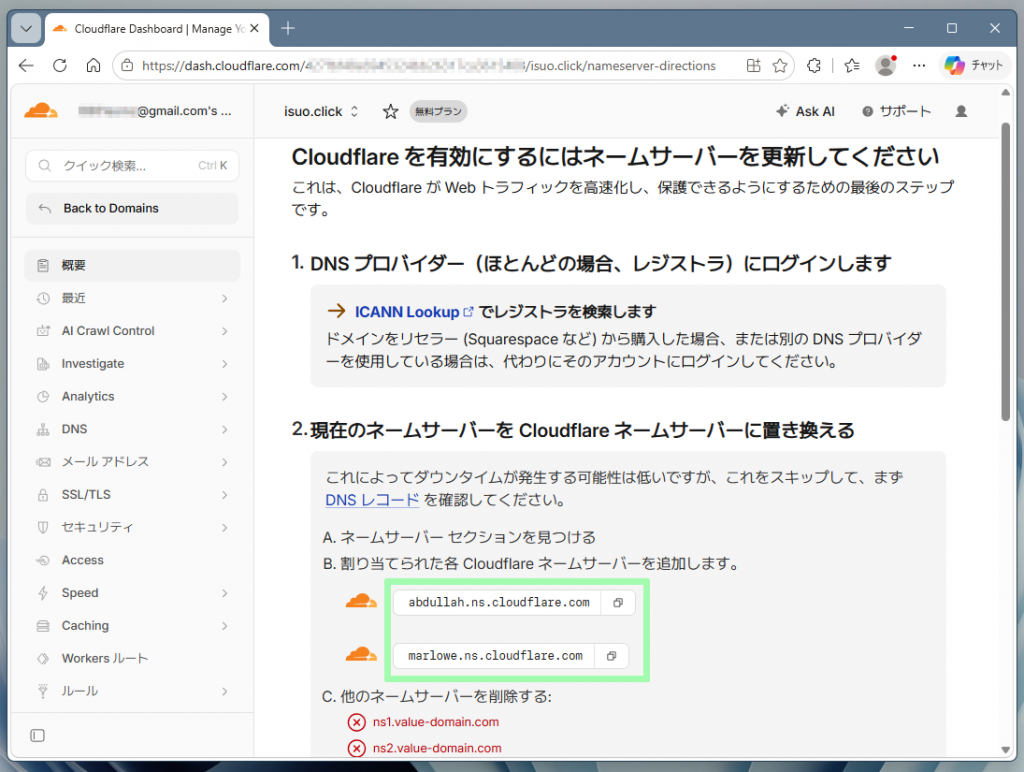
Task: Select the abdullah.ns.cloudflare.com text
Action: (499, 603)
